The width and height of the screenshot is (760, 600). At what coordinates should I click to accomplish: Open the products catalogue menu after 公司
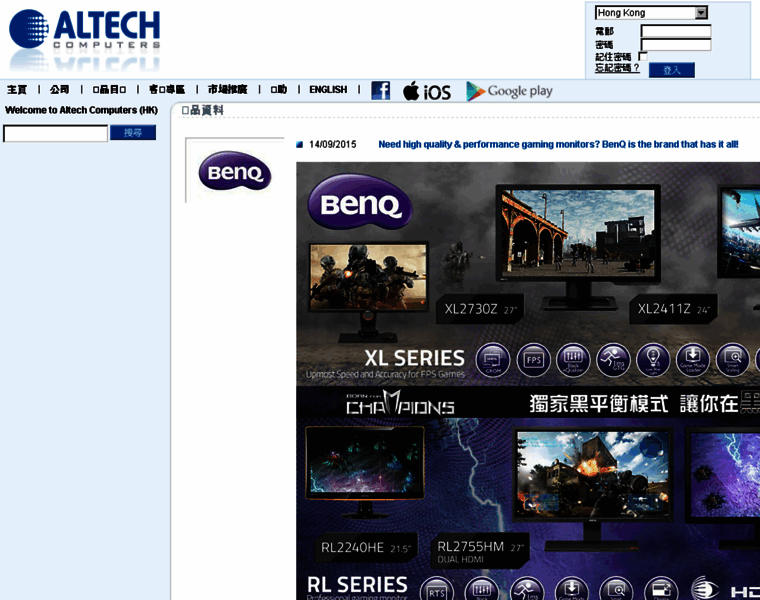point(109,90)
